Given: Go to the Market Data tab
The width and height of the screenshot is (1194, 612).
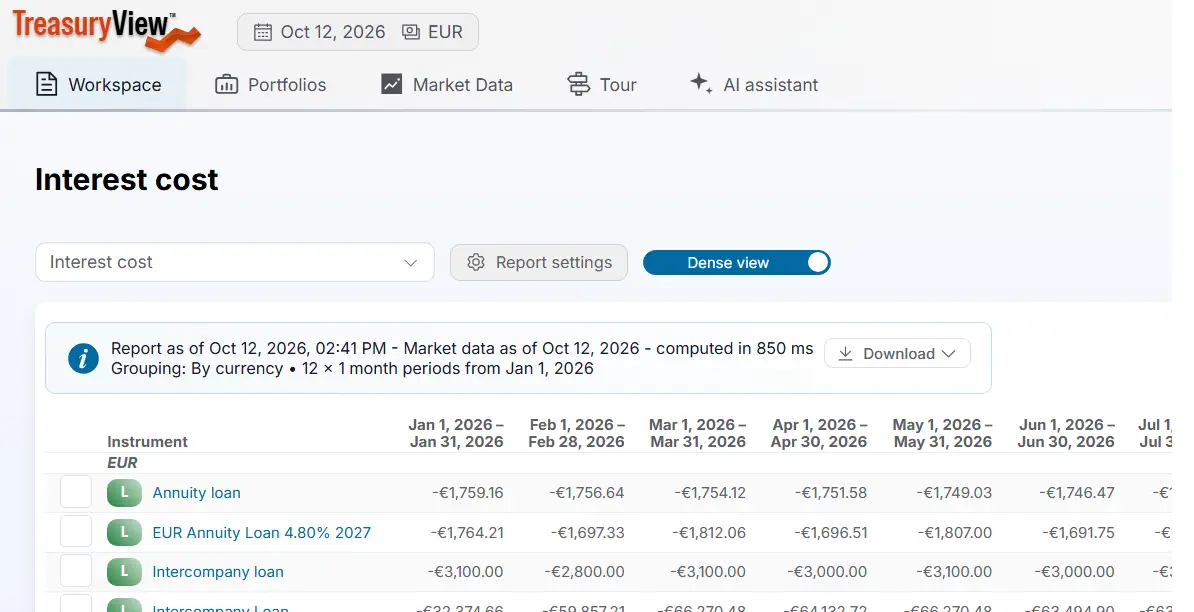Looking at the screenshot, I should (x=447, y=84).
